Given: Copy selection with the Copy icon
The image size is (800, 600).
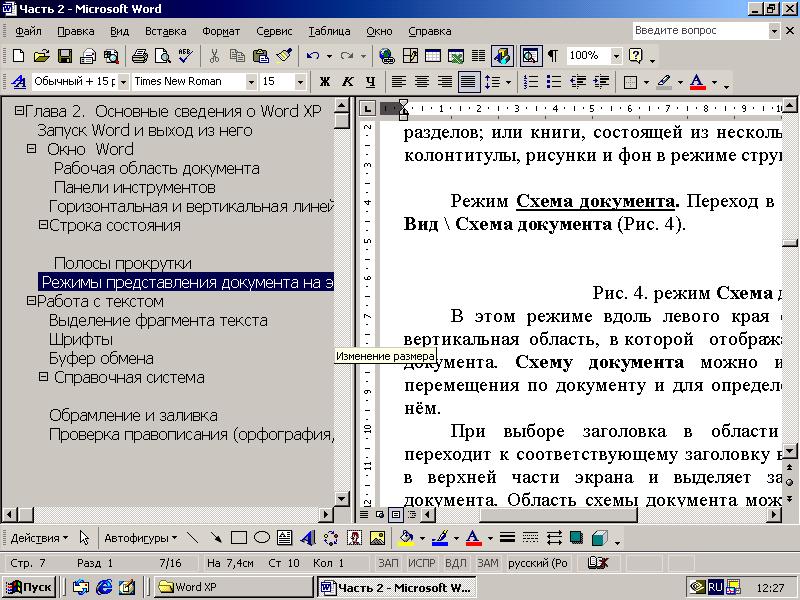Looking at the screenshot, I should [x=237, y=56].
